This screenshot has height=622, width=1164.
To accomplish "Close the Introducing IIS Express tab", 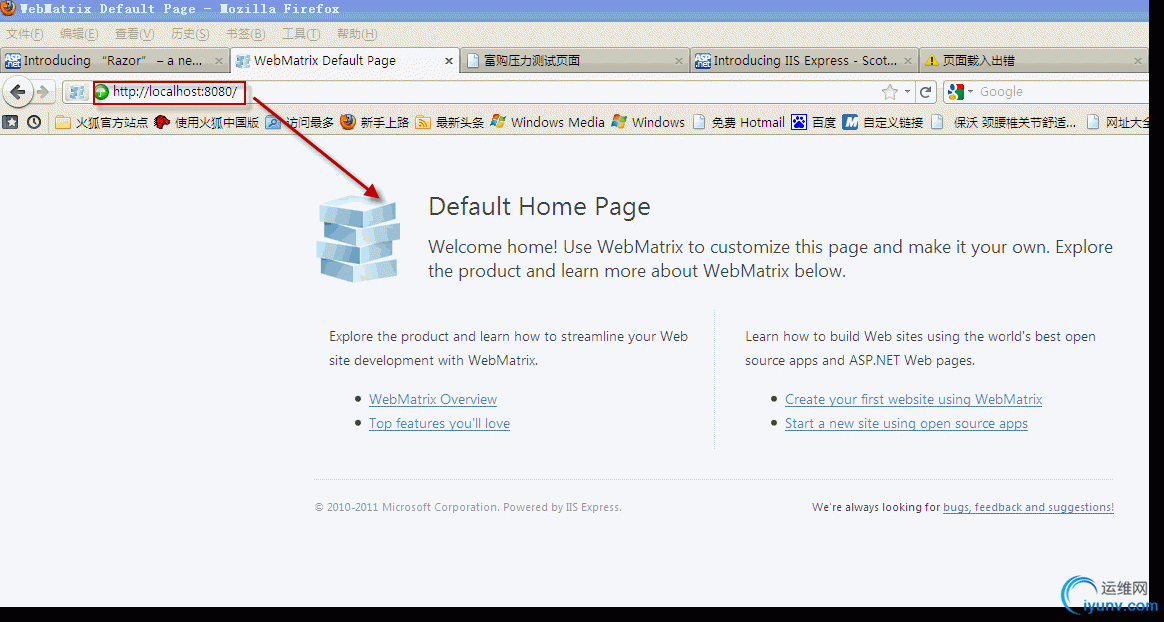I will pyautogui.click(x=909, y=61).
